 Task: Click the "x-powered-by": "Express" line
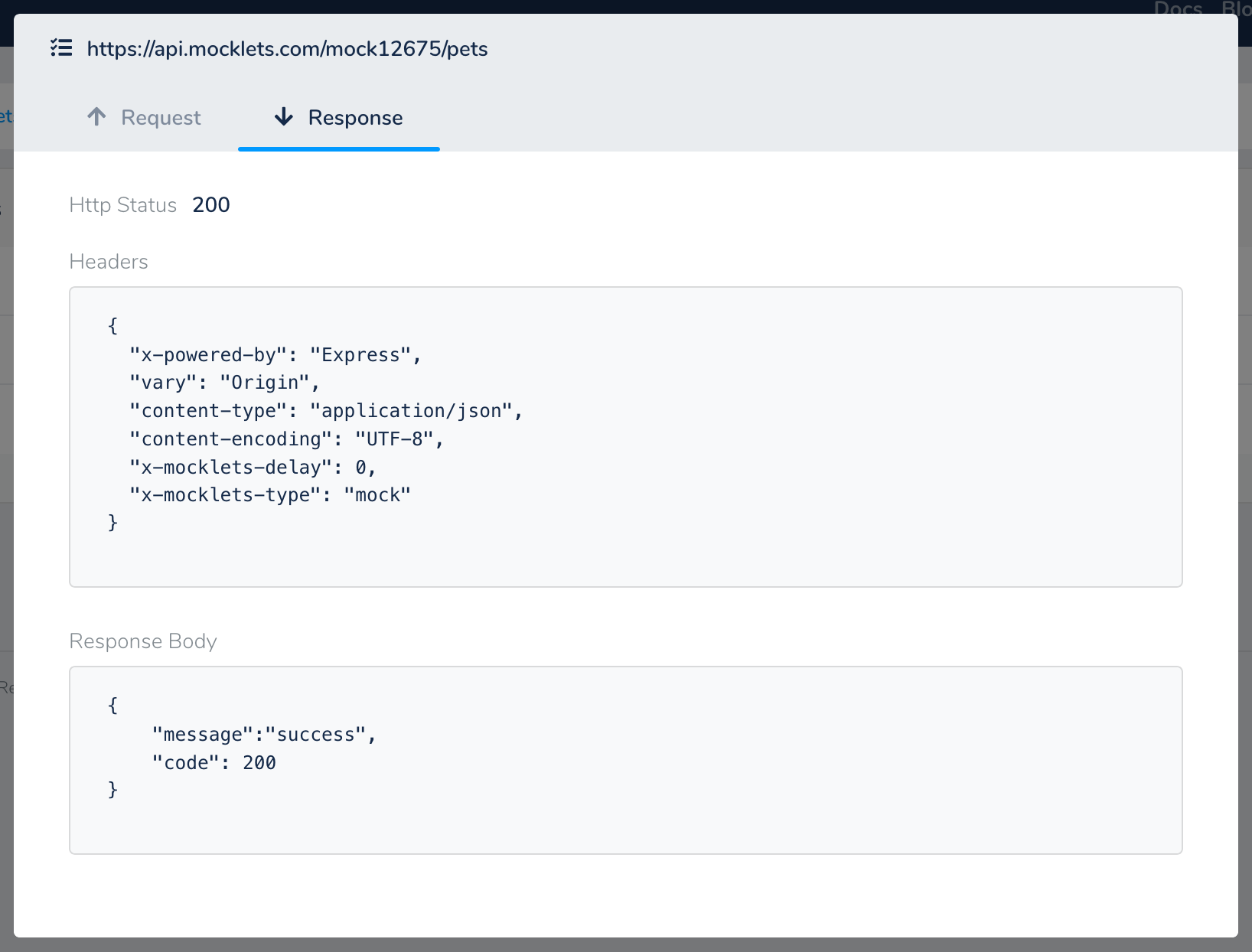click(x=276, y=355)
